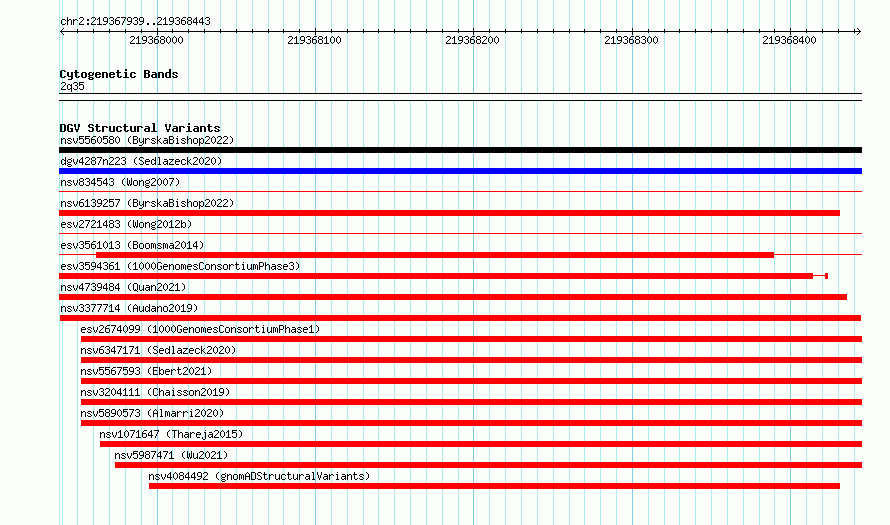Select the 2q35 band label
Image resolution: width=890 pixels, height=525 pixels.
point(72,86)
